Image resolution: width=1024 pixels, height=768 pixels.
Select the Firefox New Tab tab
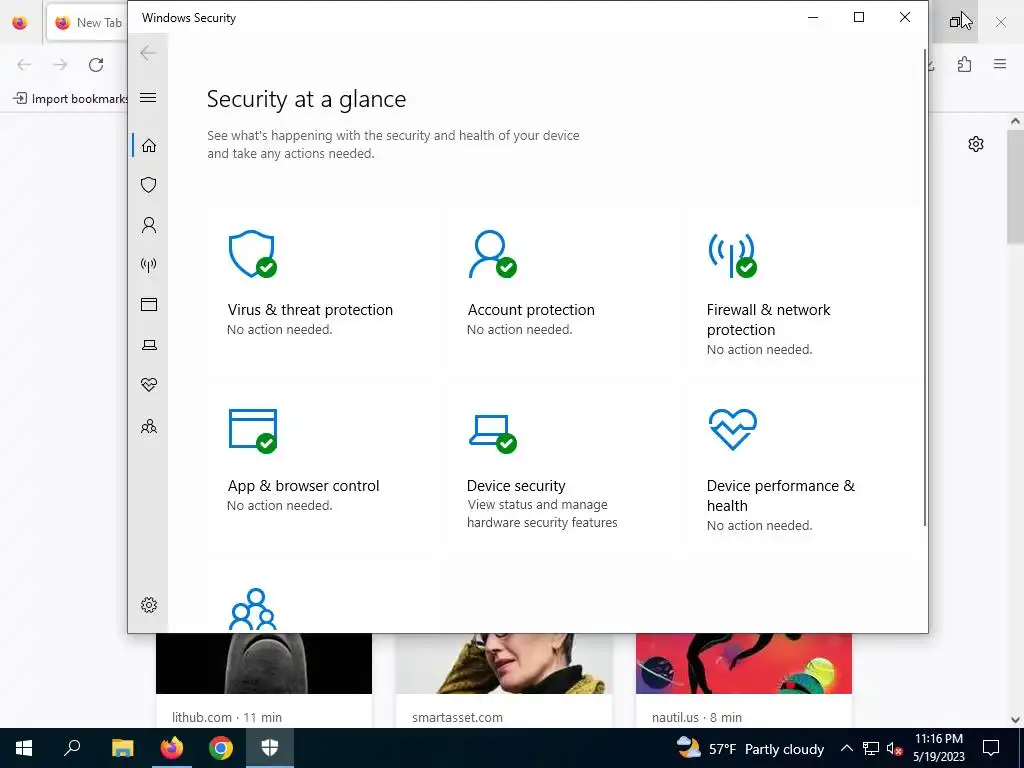88,22
